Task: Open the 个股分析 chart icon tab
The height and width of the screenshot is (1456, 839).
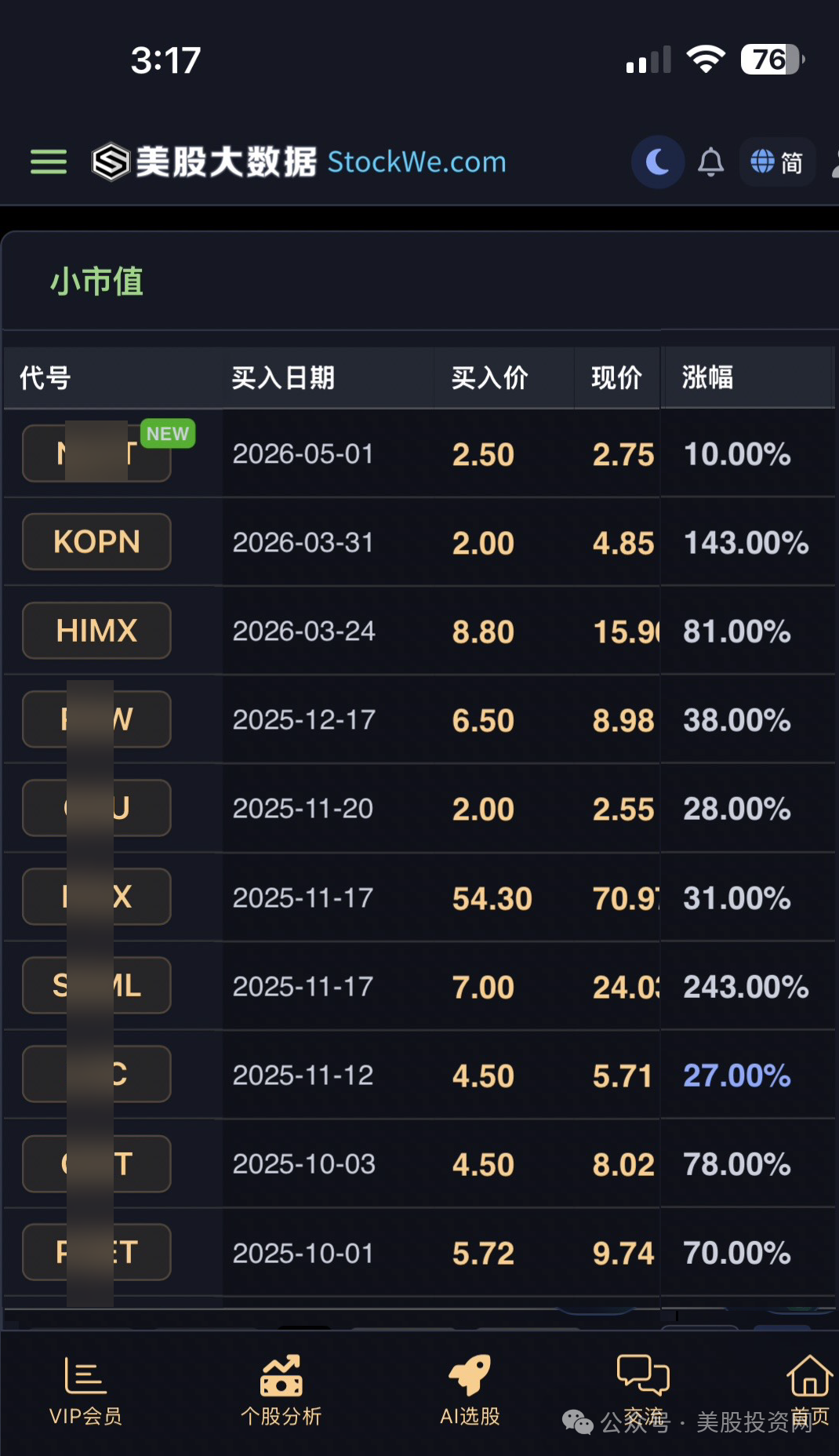Action: tap(281, 1392)
